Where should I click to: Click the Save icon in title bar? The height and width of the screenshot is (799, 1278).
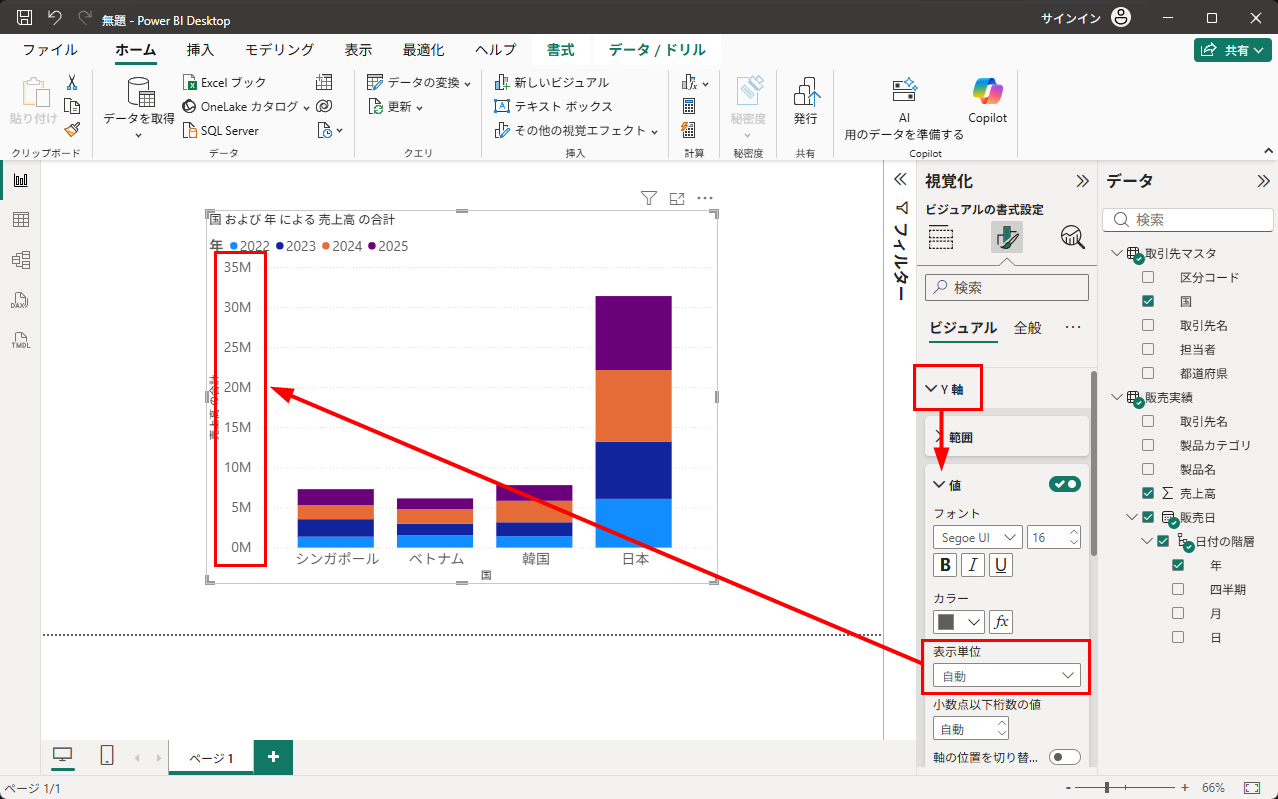25,18
